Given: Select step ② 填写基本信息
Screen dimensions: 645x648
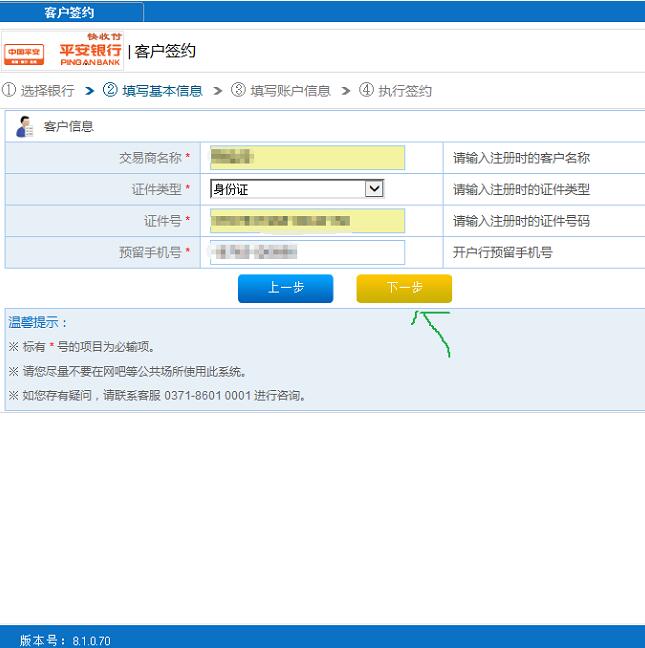Looking at the screenshot, I should (152, 91).
